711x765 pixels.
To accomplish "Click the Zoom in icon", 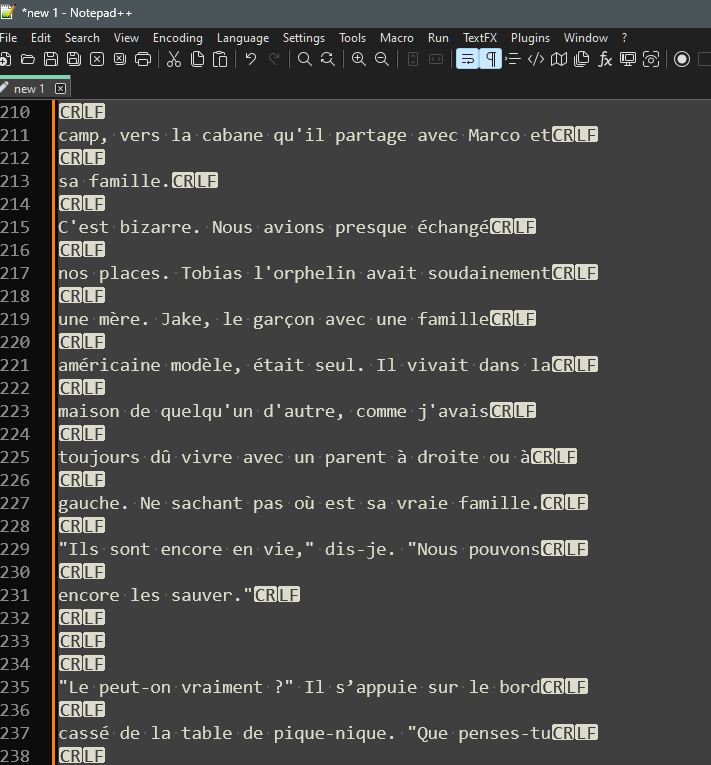I will pos(359,59).
